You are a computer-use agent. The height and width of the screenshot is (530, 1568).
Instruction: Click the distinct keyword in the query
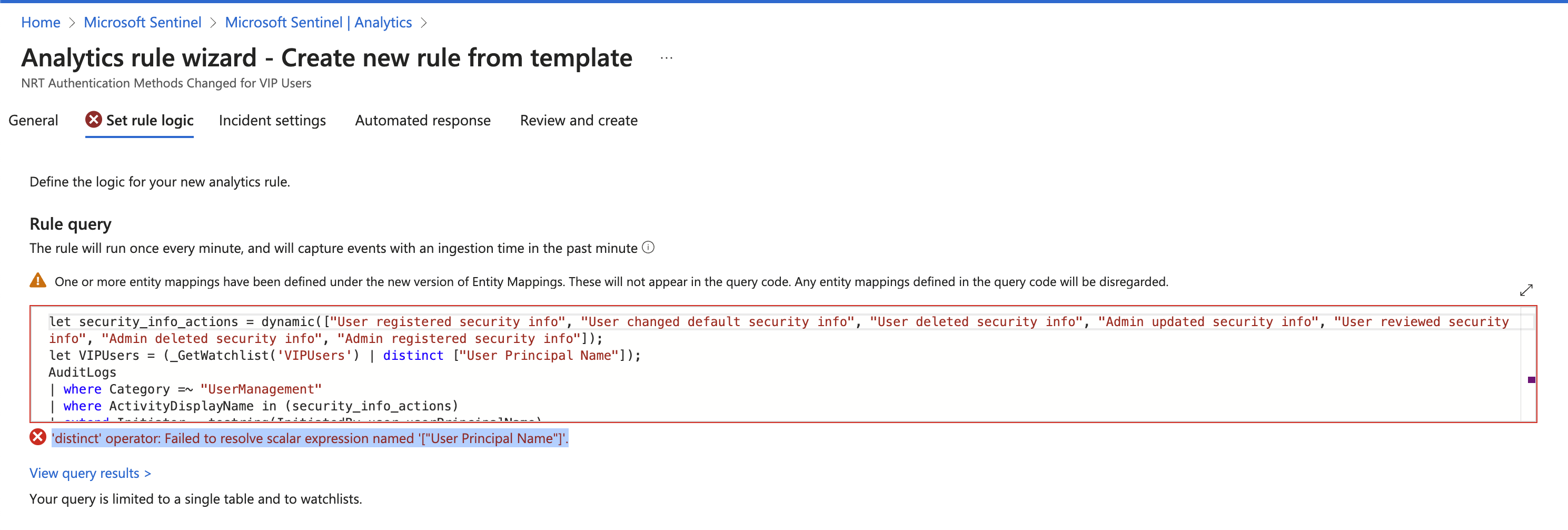click(x=413, y=355)
